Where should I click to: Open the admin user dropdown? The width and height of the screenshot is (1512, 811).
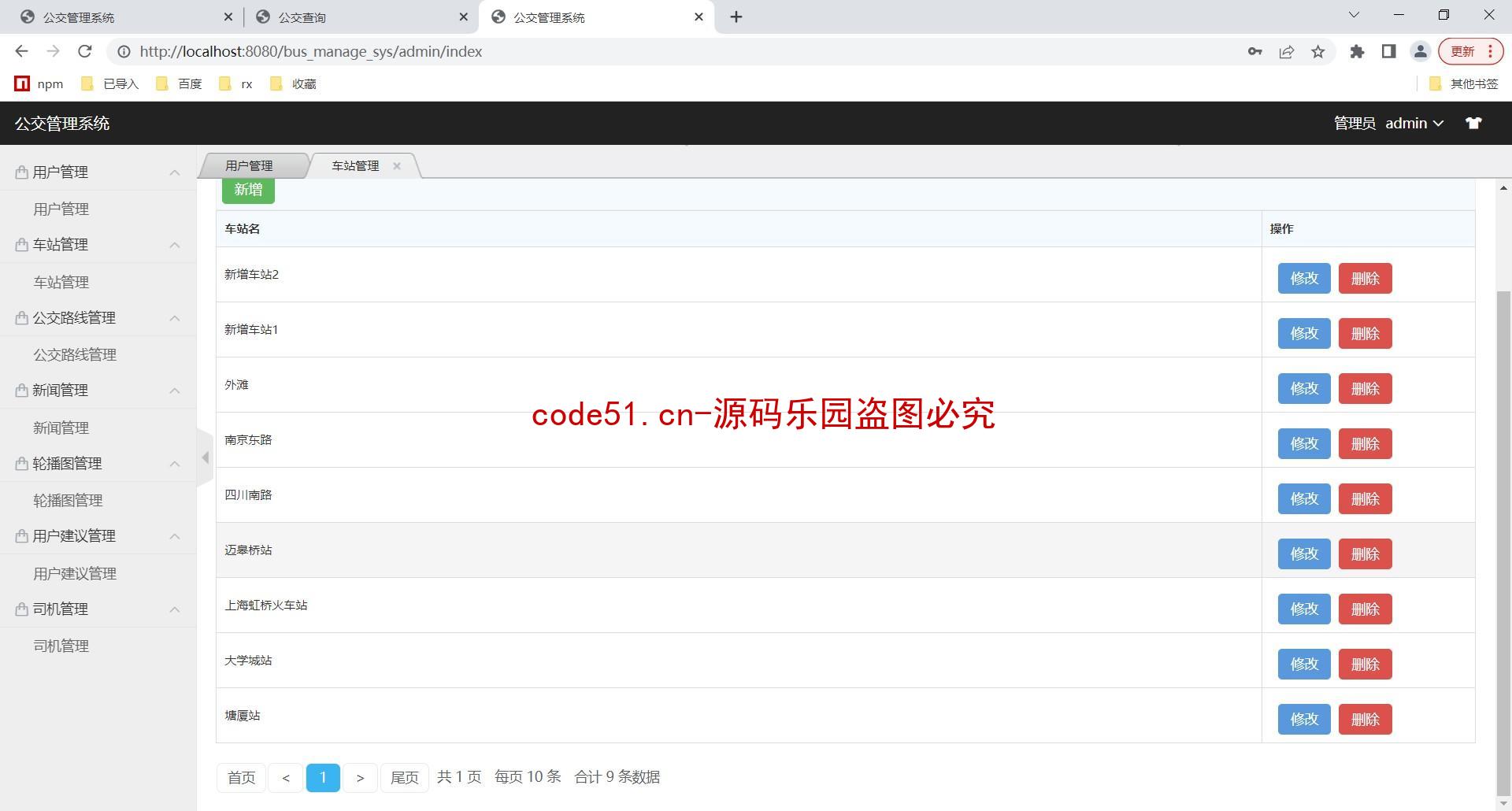[x=1414, y=123]
